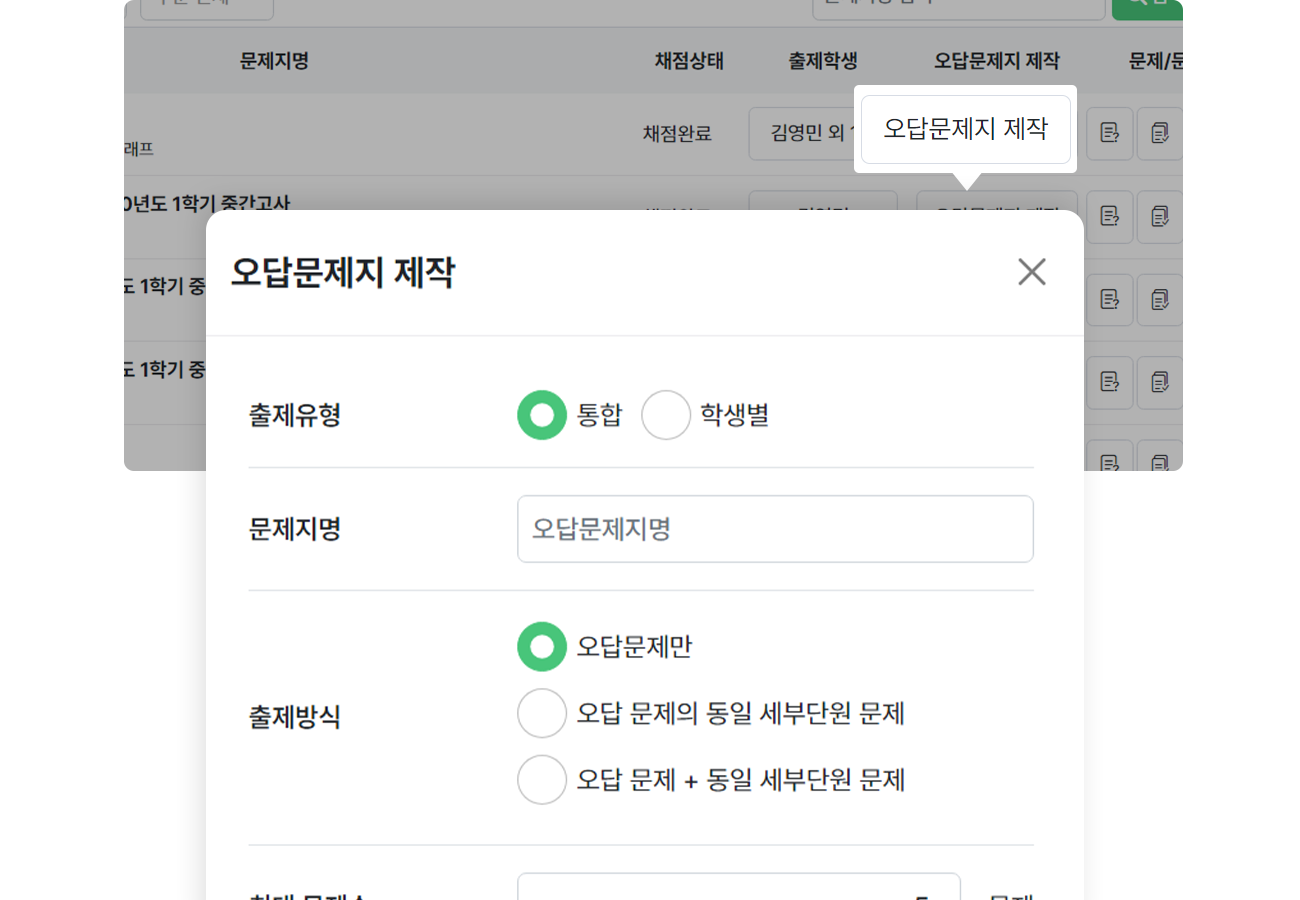Click the highlighted 오답문제지 제작 button

tap(965, 129)
